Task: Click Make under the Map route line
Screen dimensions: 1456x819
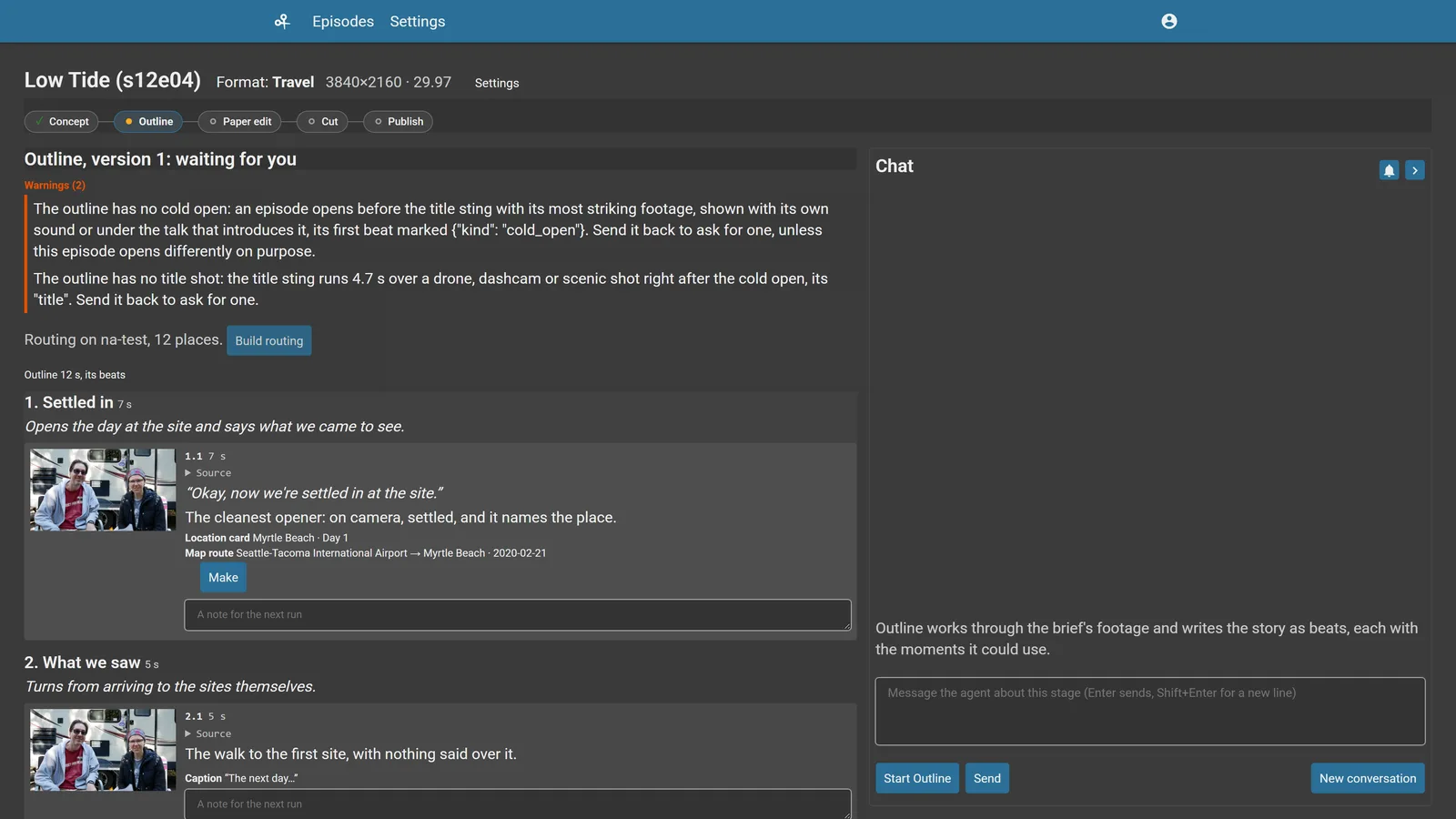Action: tap(223, 578)
